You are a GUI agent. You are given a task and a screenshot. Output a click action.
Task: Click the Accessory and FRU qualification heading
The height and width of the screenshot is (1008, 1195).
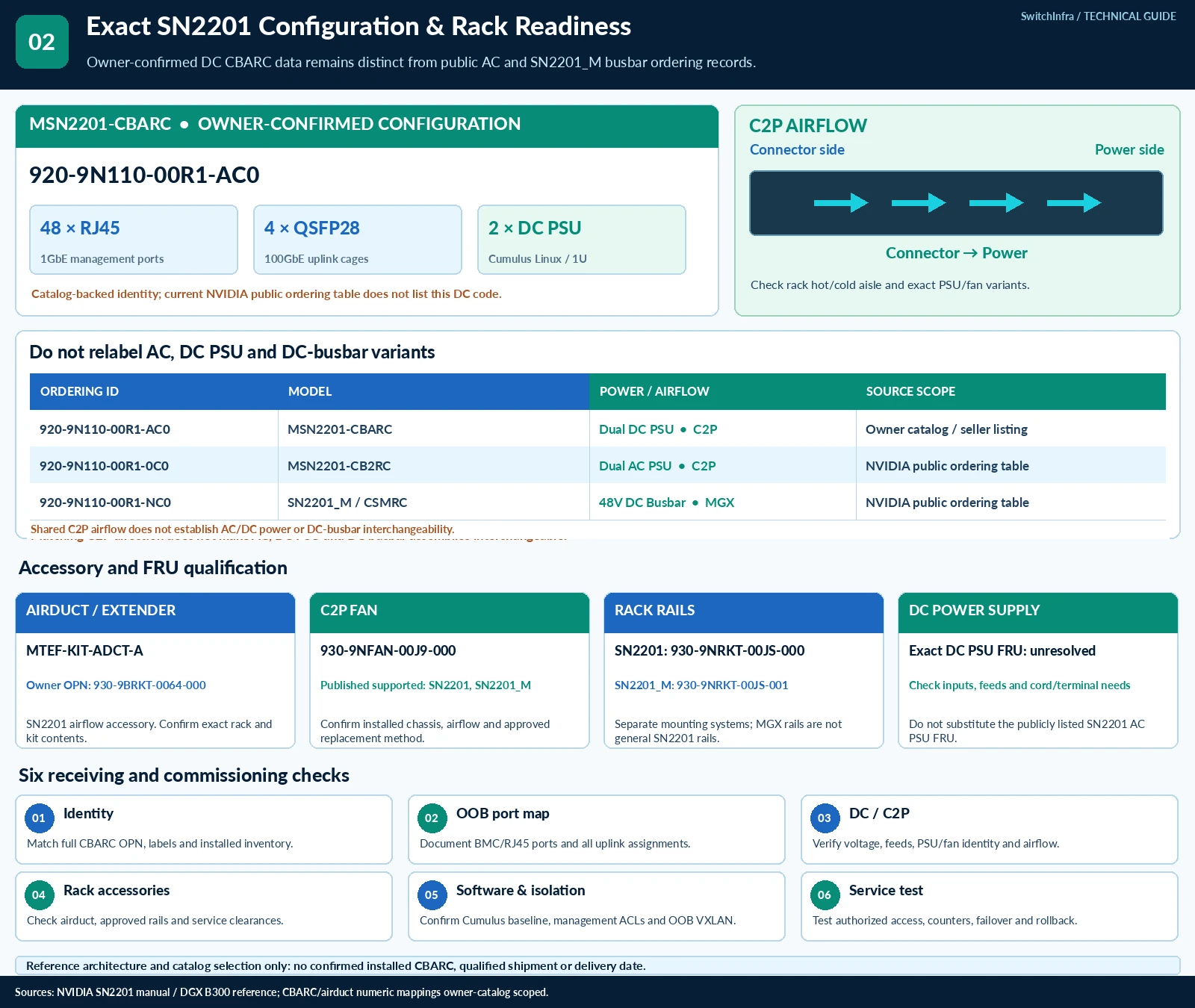tap(153, 567)
